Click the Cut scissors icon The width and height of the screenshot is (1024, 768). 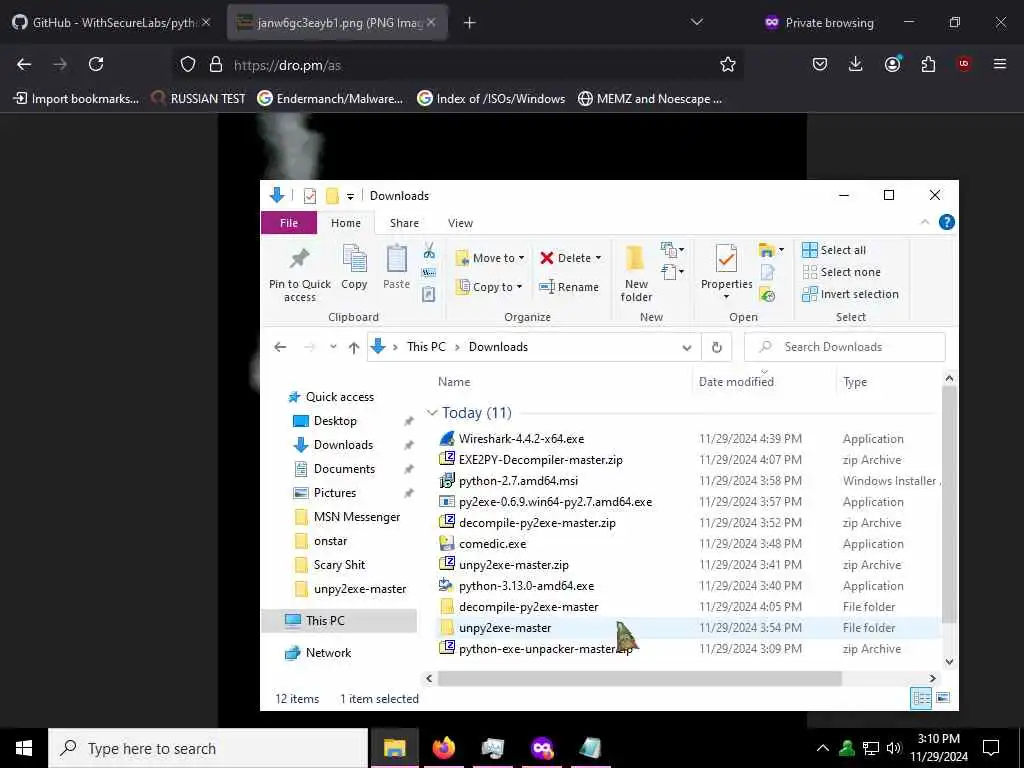coord(429,250)
